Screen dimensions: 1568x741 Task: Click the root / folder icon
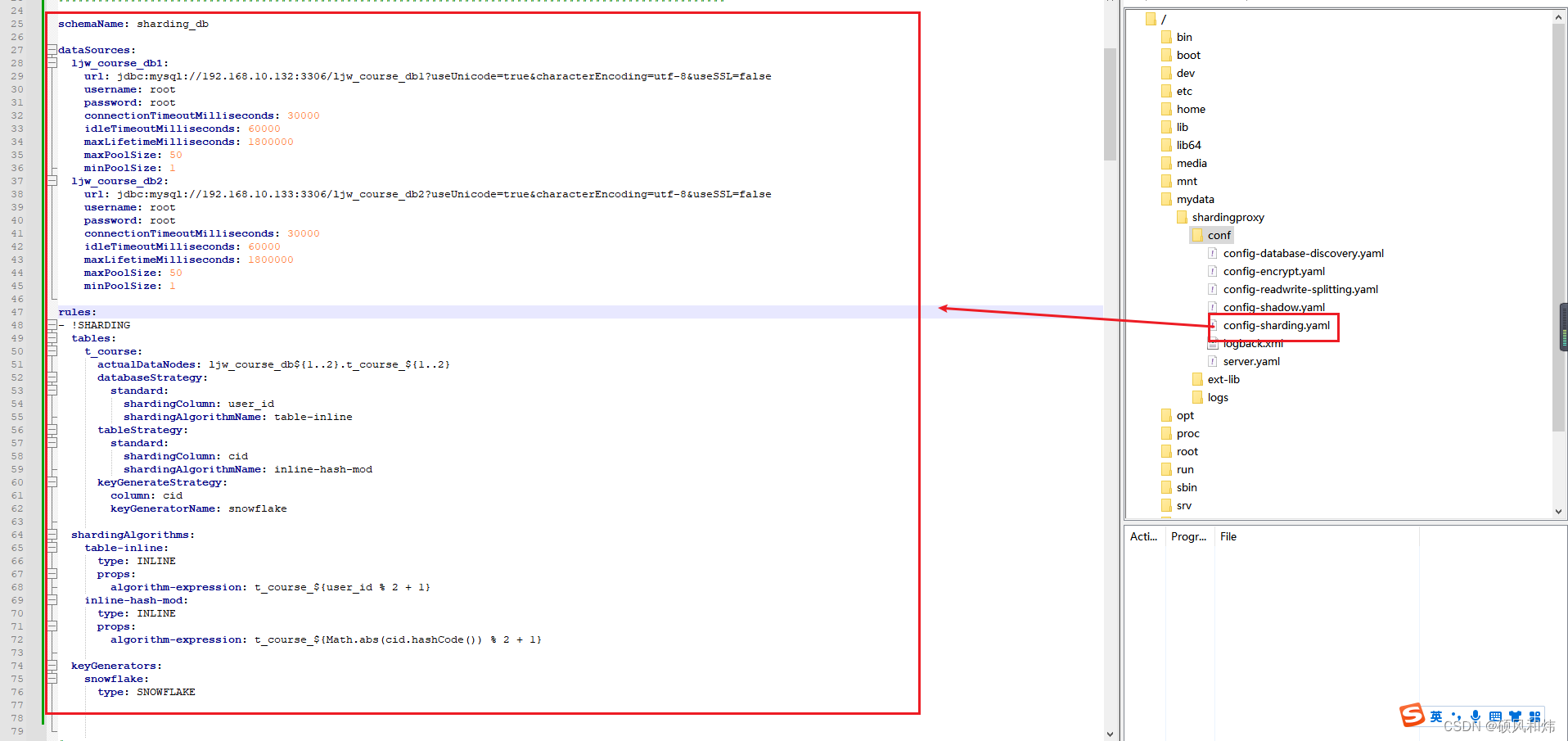1151,19
